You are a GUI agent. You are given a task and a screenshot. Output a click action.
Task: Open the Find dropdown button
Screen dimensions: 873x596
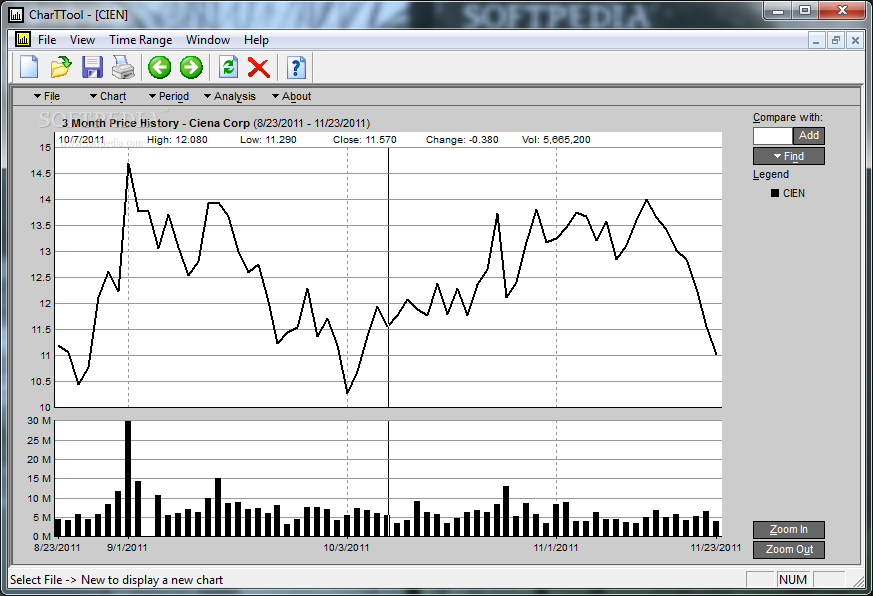[x=789, y=156]
